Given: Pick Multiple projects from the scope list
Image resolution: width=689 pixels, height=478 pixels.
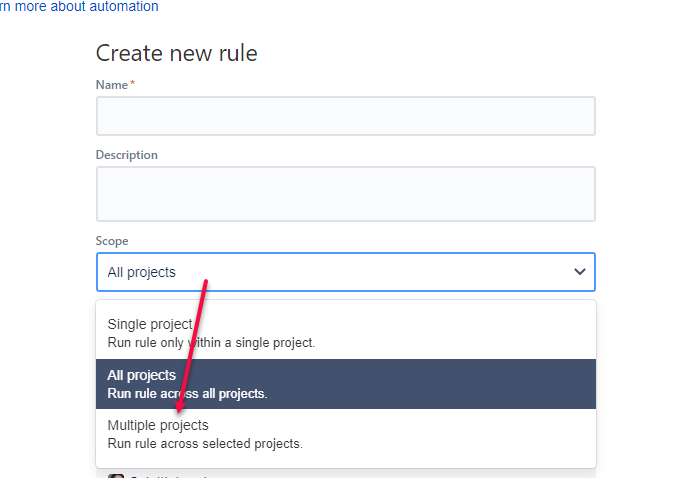Looking at the screenshot, I should (x=346, y=434).
